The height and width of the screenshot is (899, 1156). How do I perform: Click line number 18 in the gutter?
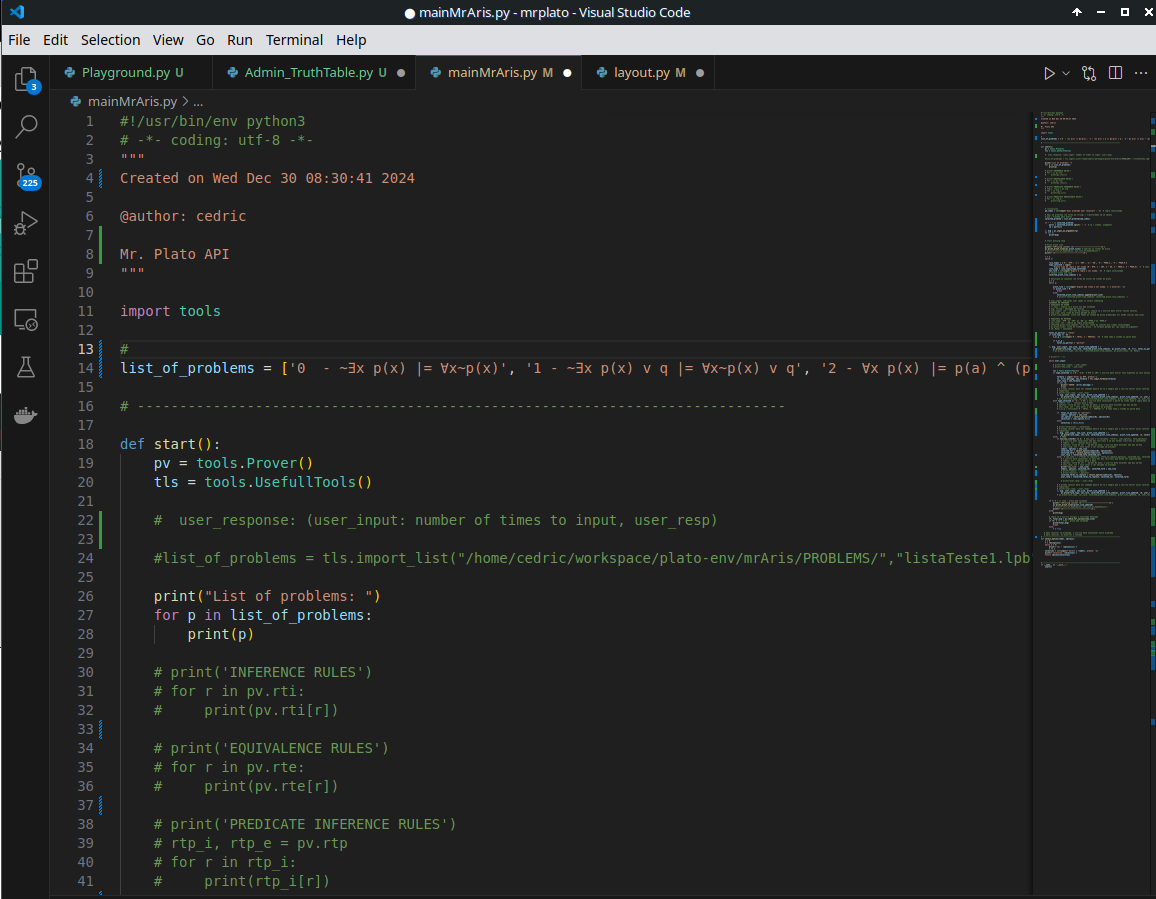tap(86, 444)
